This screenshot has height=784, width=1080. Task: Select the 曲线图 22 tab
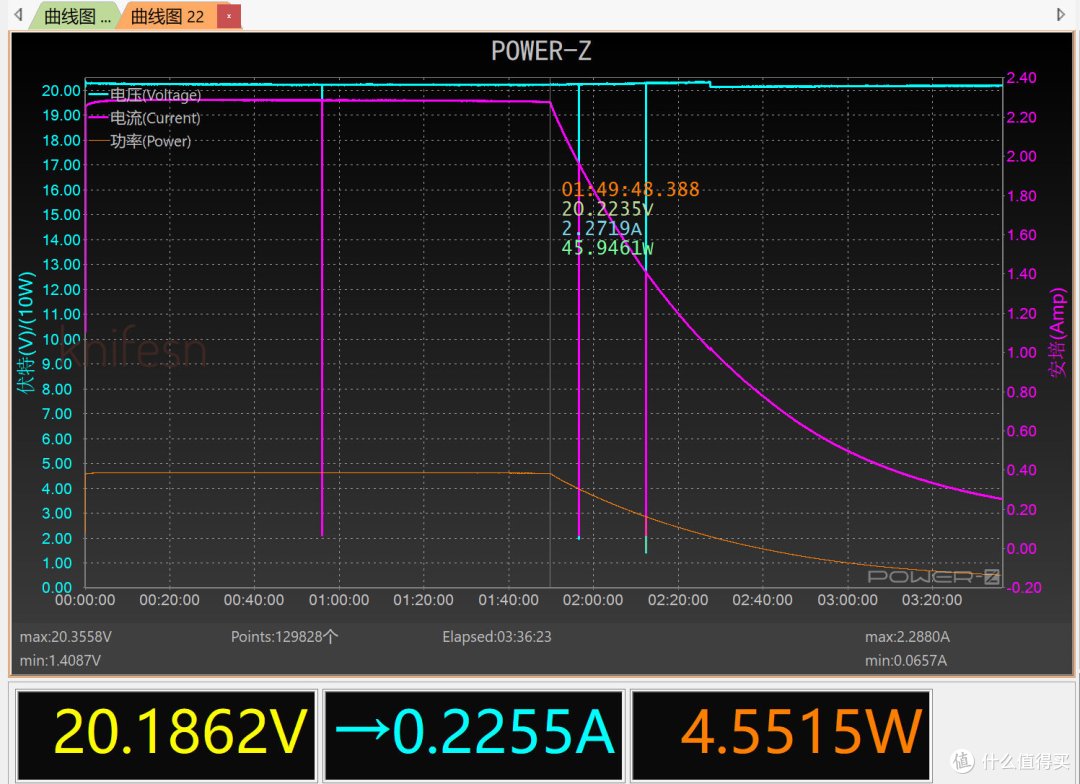click(x=167, y=16)
